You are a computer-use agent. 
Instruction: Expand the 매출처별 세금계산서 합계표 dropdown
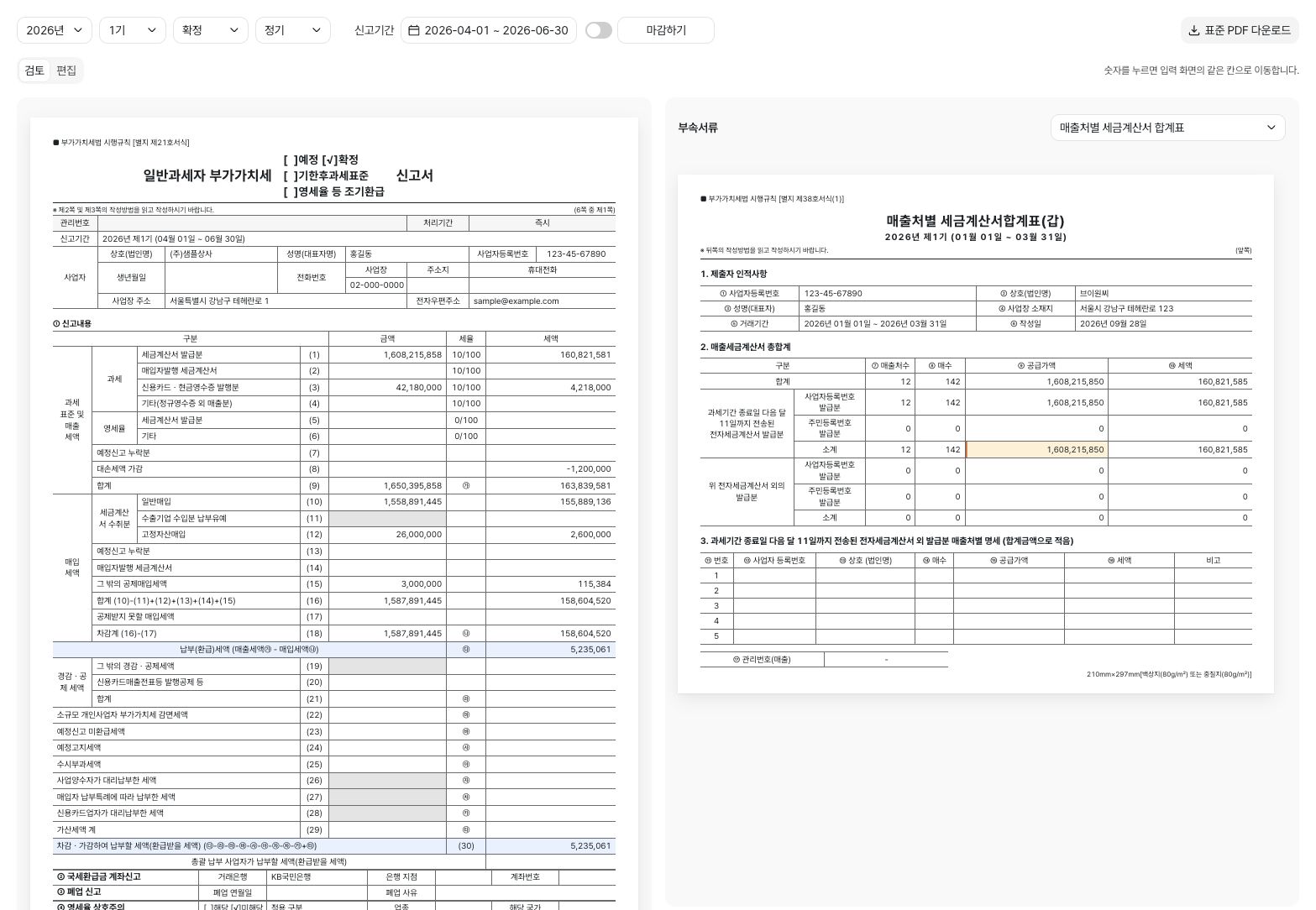pyautogui.click(x=1167, y=128)
